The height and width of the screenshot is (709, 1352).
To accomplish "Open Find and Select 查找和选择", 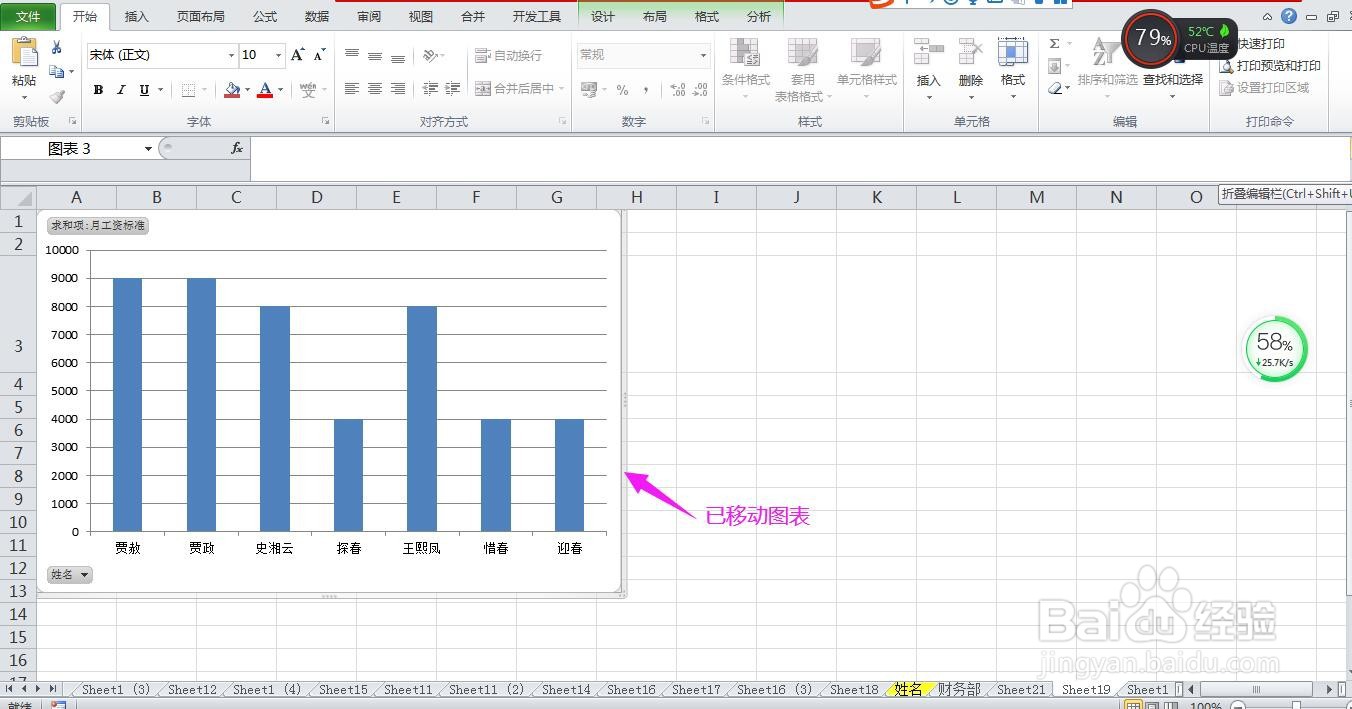I will pos(1173,80).
